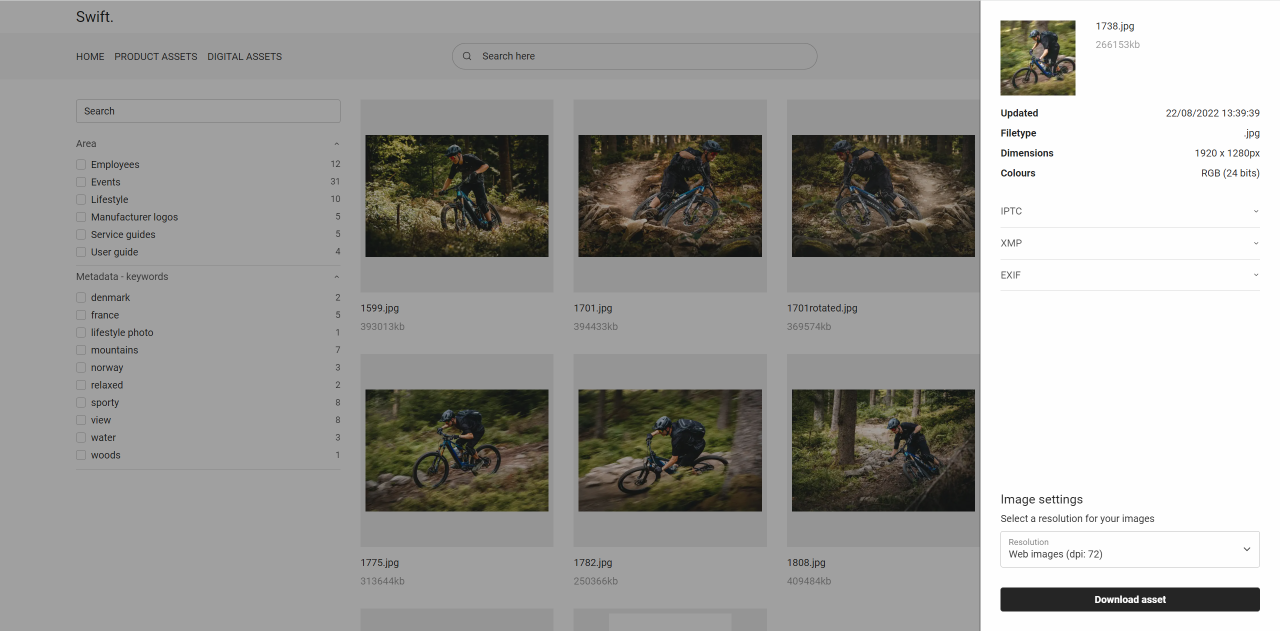This screenshot has width=1280, height=631.
Task: Check the Employees area filter
Action: tap(80, 164)
